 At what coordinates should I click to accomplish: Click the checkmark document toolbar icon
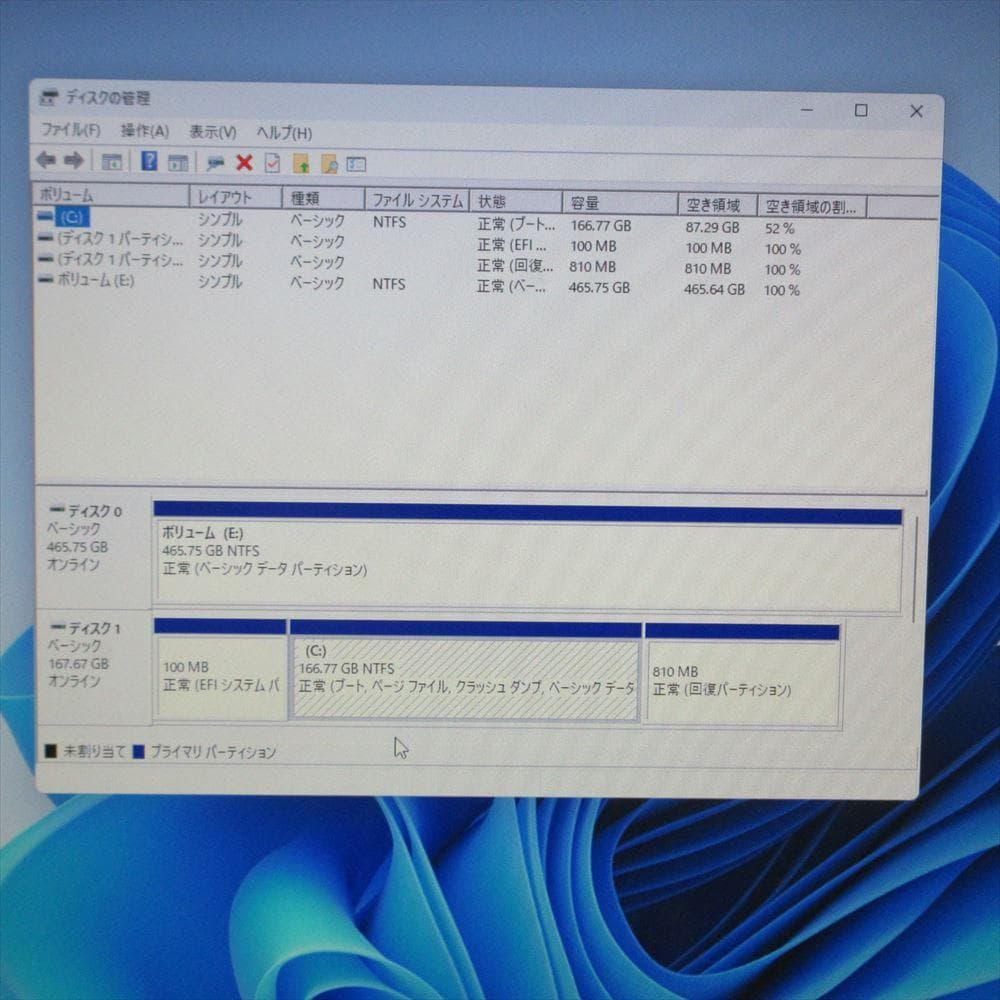coord(271,161)
